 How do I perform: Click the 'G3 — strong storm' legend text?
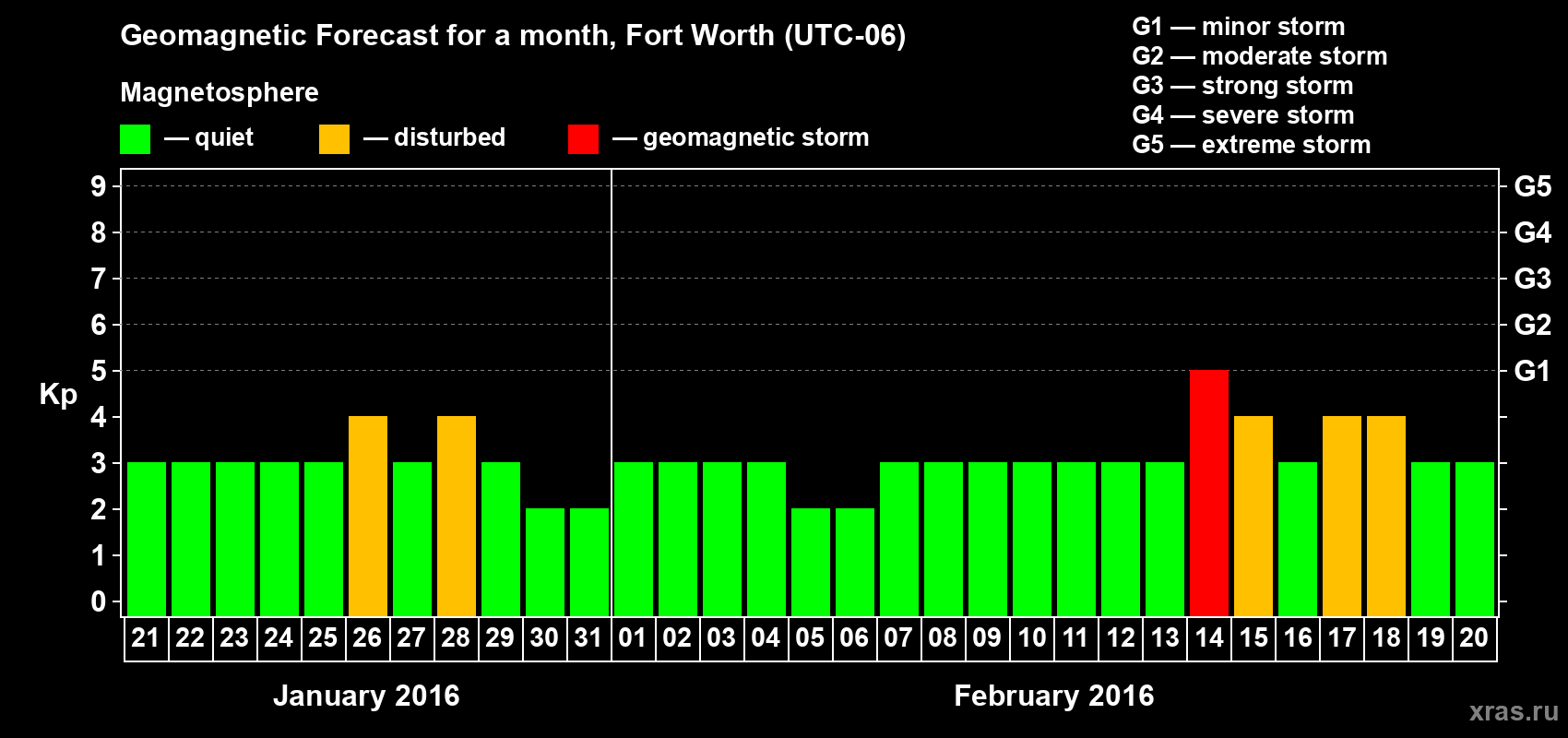click(x=1243, y=86)
